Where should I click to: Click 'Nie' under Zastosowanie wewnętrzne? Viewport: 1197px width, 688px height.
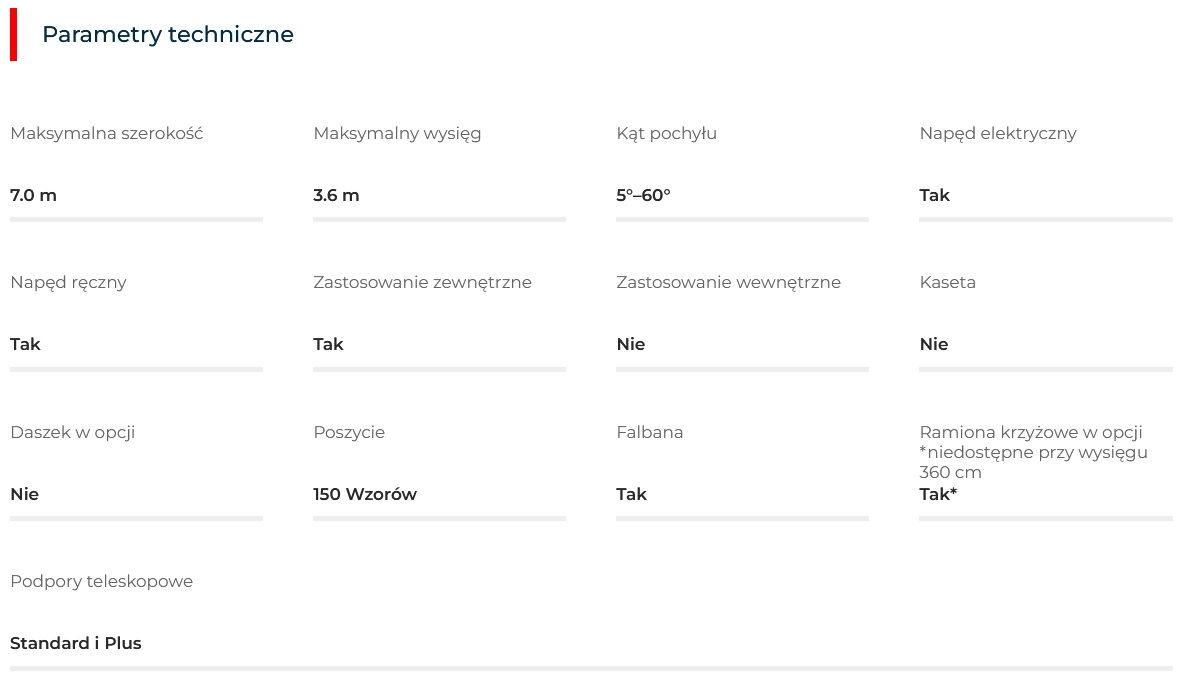[x=631, y=344]
